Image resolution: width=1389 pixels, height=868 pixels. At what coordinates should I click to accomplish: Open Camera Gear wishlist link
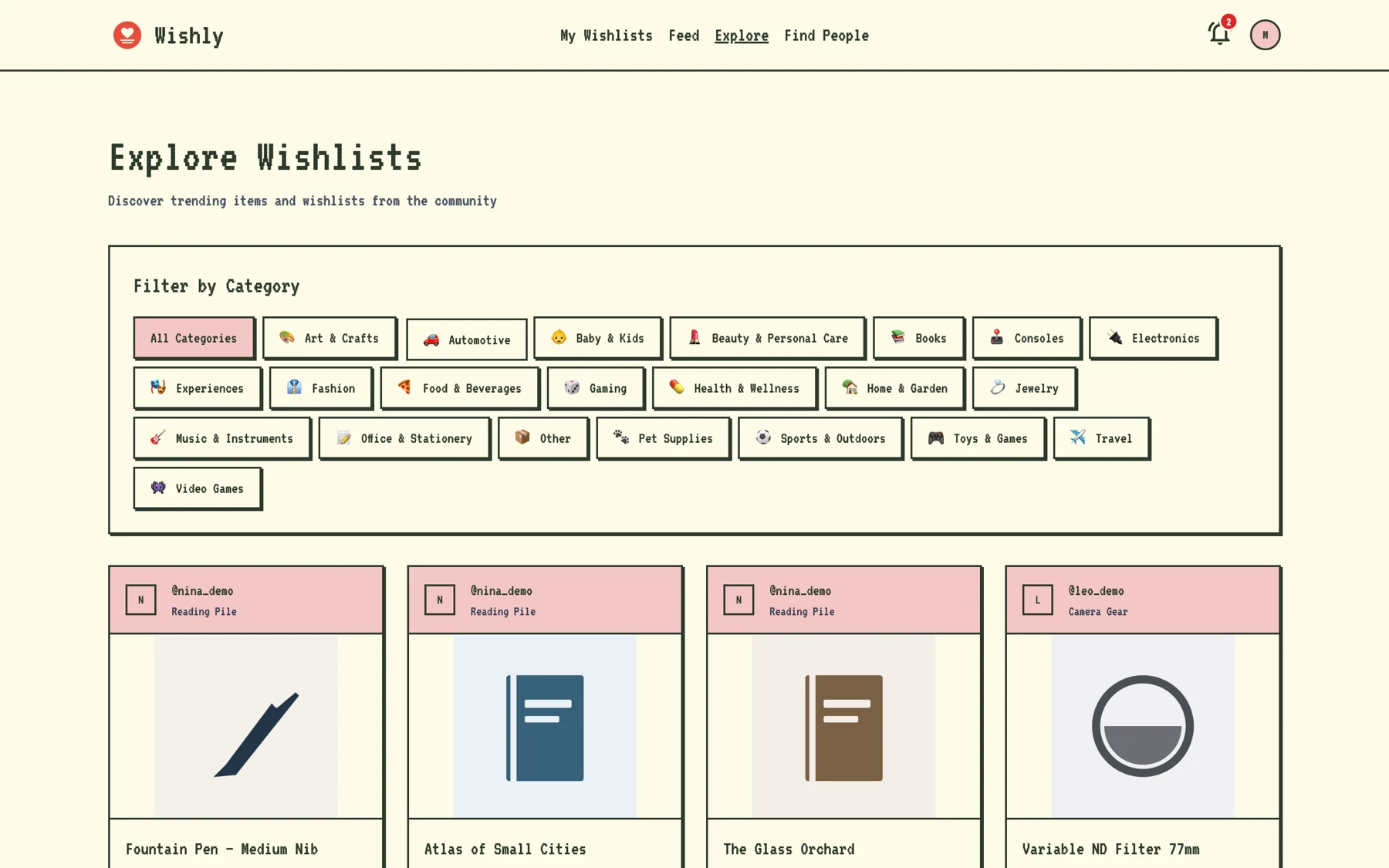[x=1098, y=612]
